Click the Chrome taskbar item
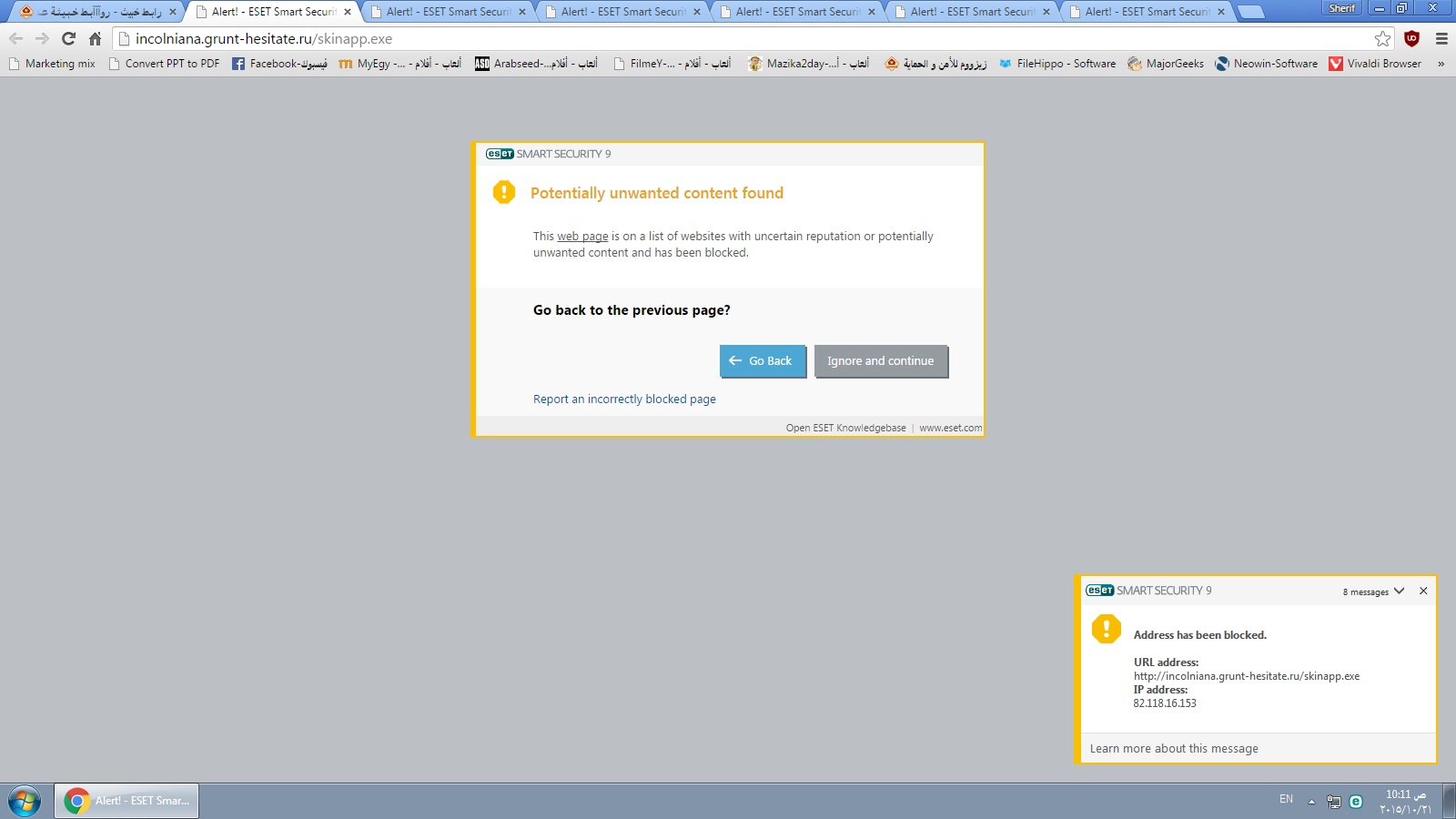 point(126,801)
